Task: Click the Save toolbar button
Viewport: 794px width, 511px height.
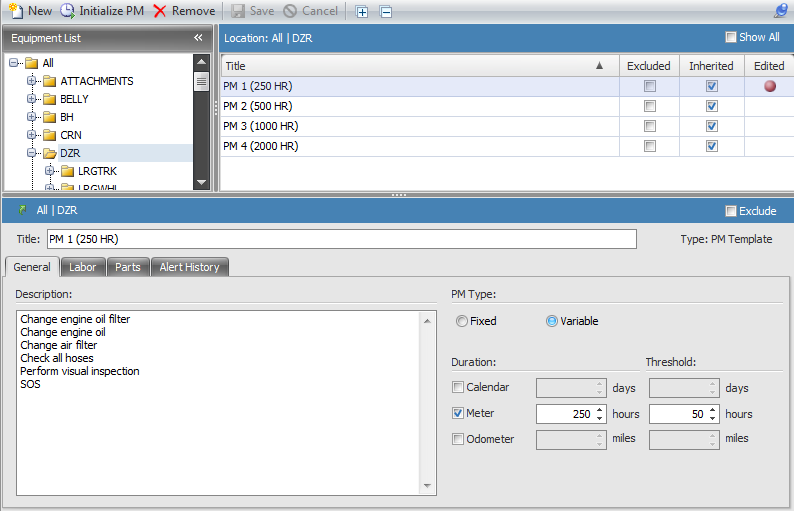Action: click(253, 11)
